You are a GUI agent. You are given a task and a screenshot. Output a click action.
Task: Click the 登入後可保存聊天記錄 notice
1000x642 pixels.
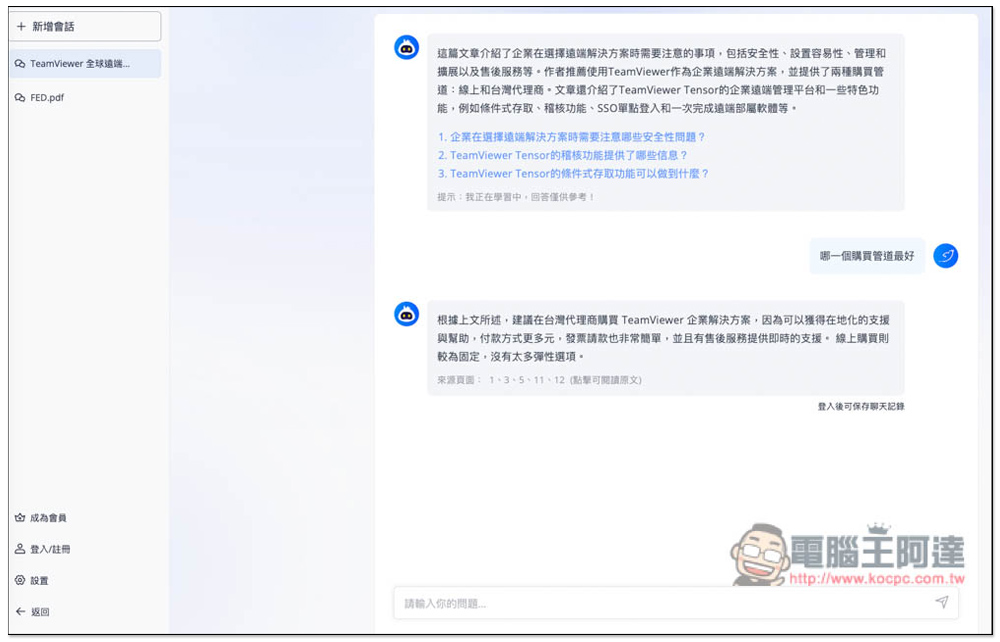pyautogui.click(x=860, y=407)
